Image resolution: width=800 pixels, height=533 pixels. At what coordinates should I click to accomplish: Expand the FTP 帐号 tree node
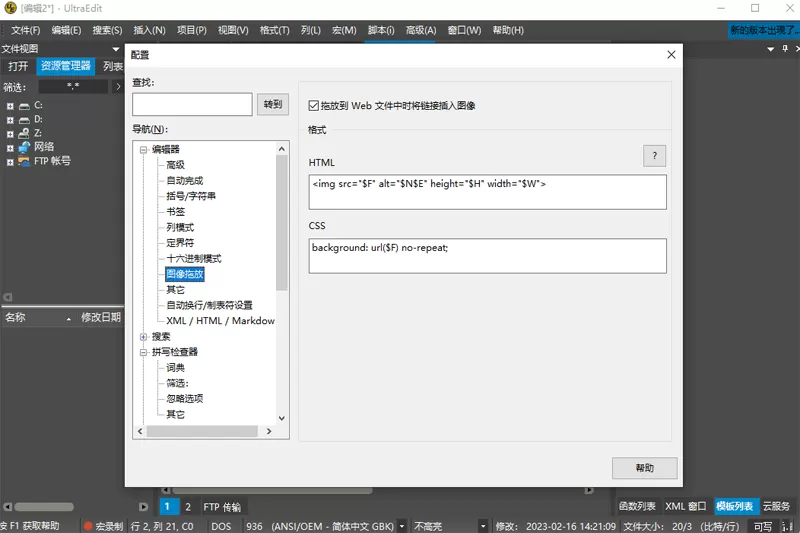pyautogui.click(x=10, y=162)
